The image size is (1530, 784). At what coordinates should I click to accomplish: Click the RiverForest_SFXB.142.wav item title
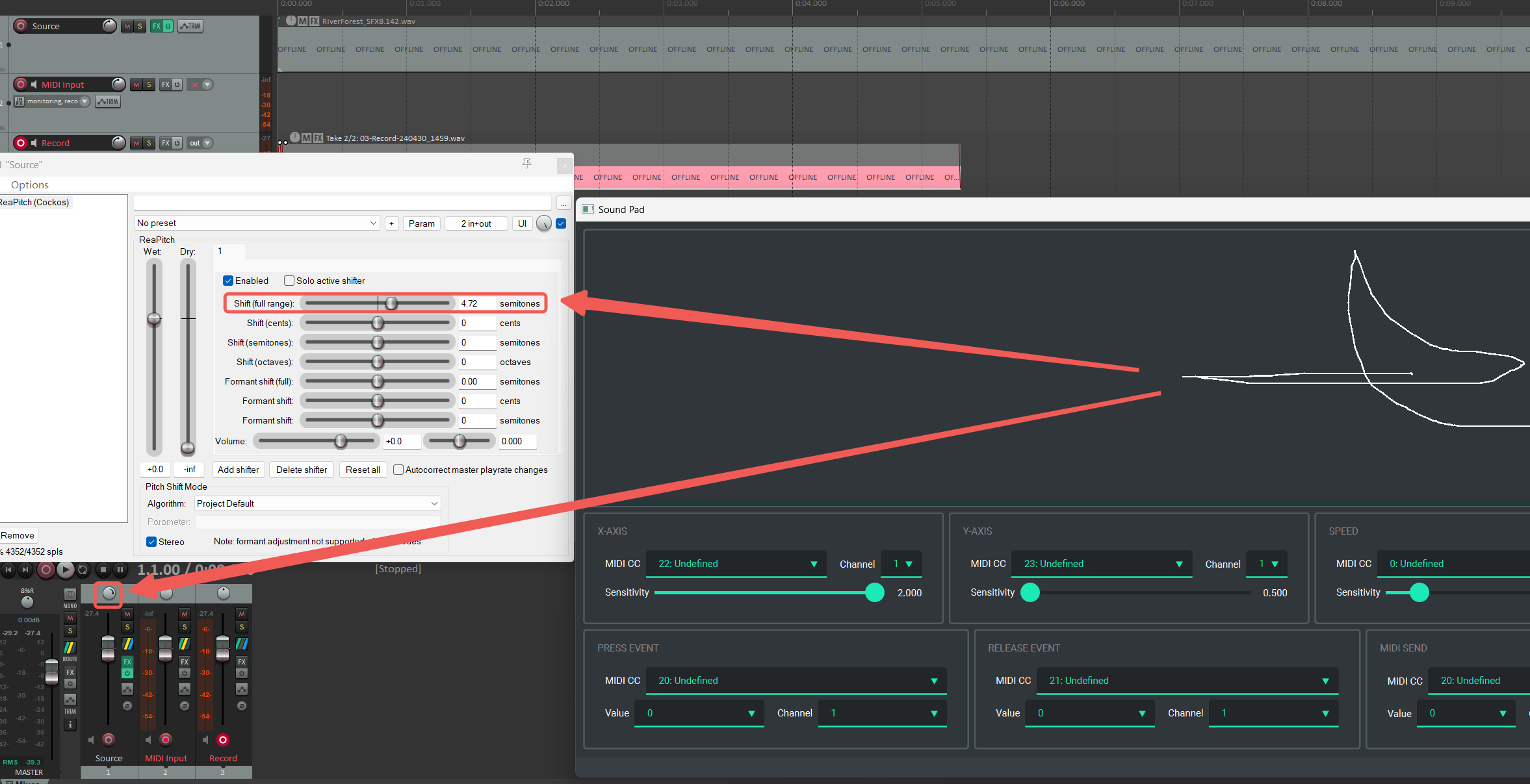(x=369, y=21)
